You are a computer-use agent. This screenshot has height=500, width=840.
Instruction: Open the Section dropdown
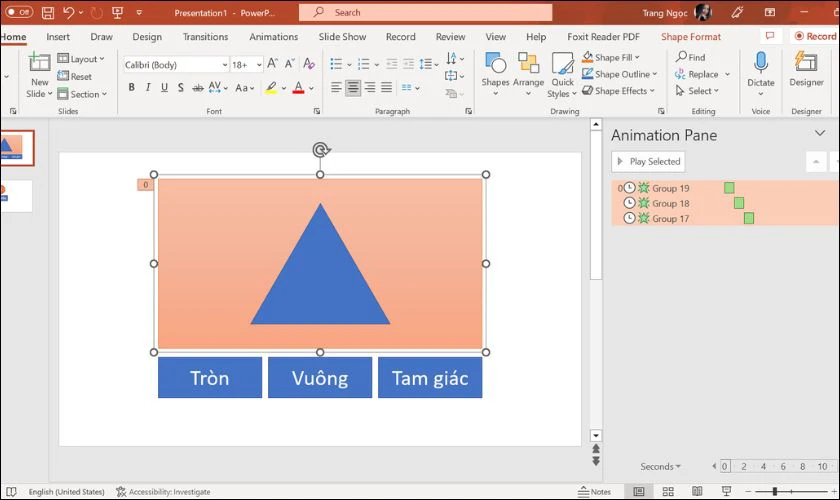pyautogui.click(x=82, y=94)
